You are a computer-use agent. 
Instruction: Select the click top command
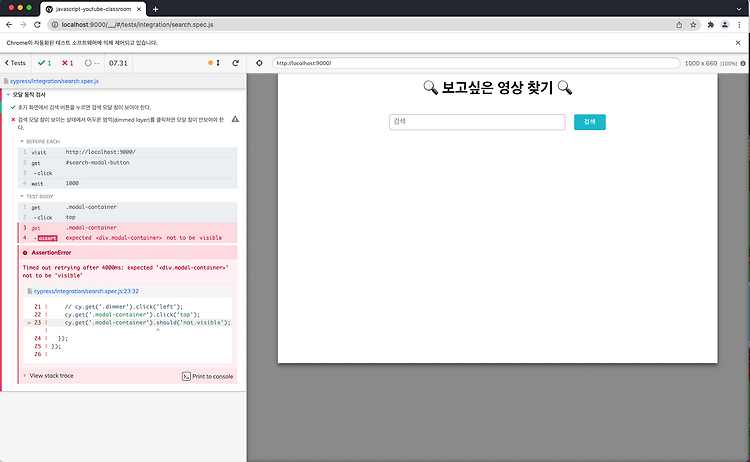[127, 217]
